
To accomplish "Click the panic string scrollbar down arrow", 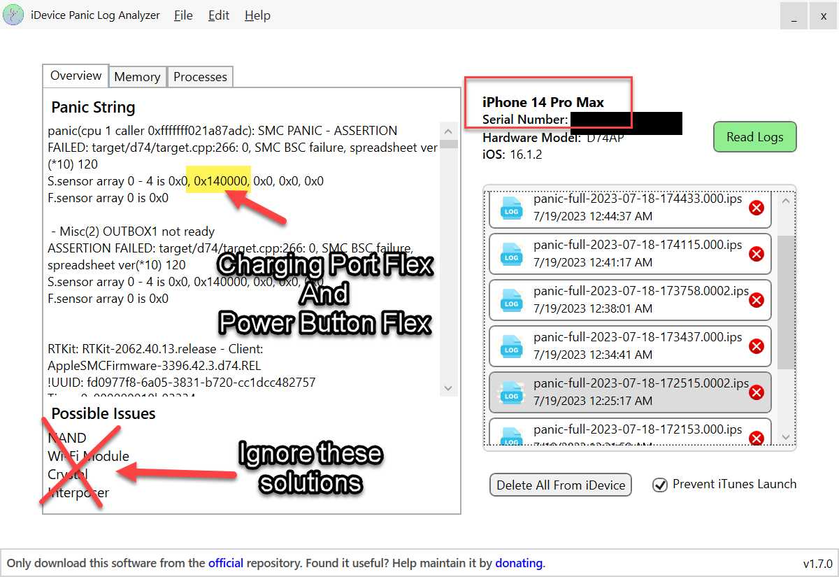I will (x=448, y=388).
